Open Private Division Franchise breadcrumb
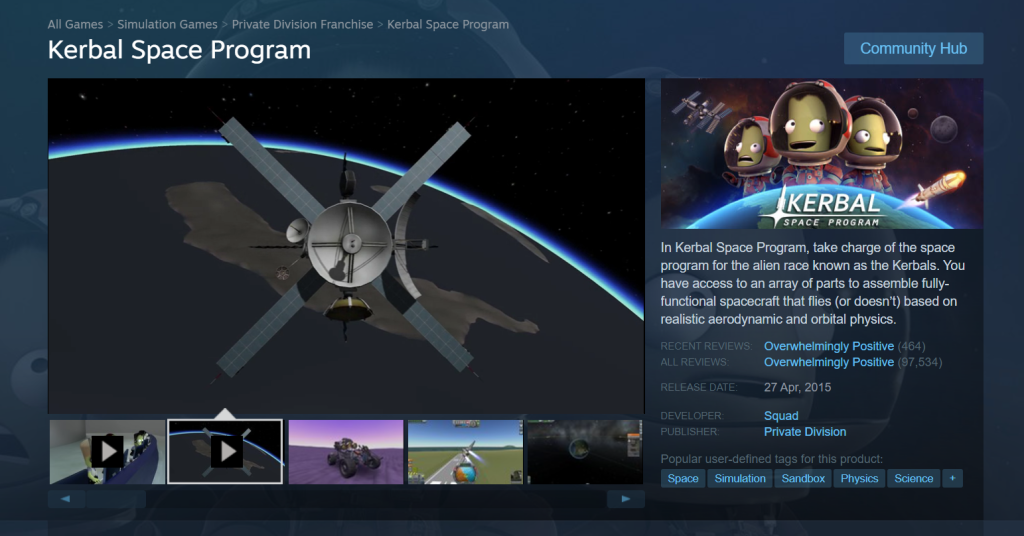The image size is (1024, 536). pyautogui.click(x=302, y=24)
